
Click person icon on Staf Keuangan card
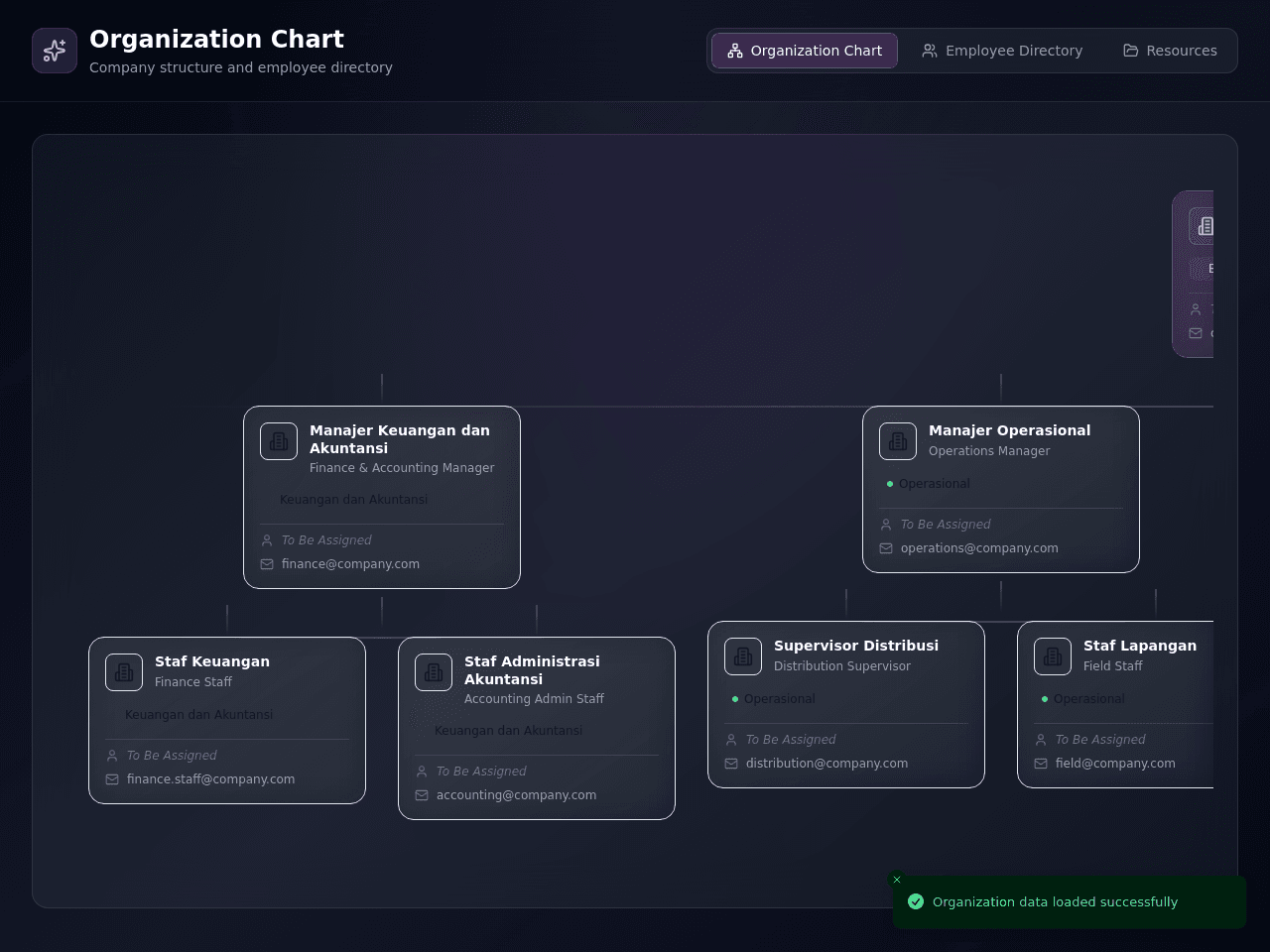click(112, 756)
